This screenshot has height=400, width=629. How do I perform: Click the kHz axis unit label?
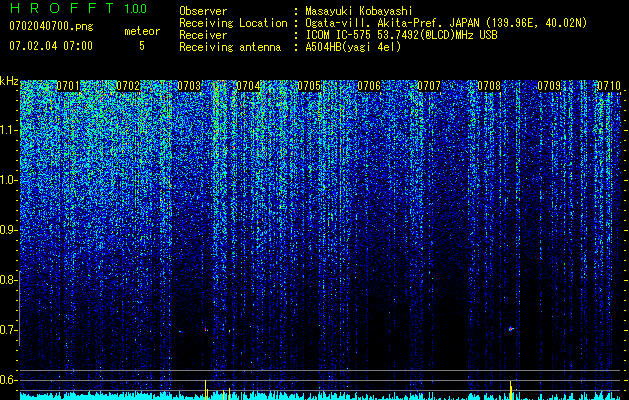pyautogui.click(x=9, y=81)
